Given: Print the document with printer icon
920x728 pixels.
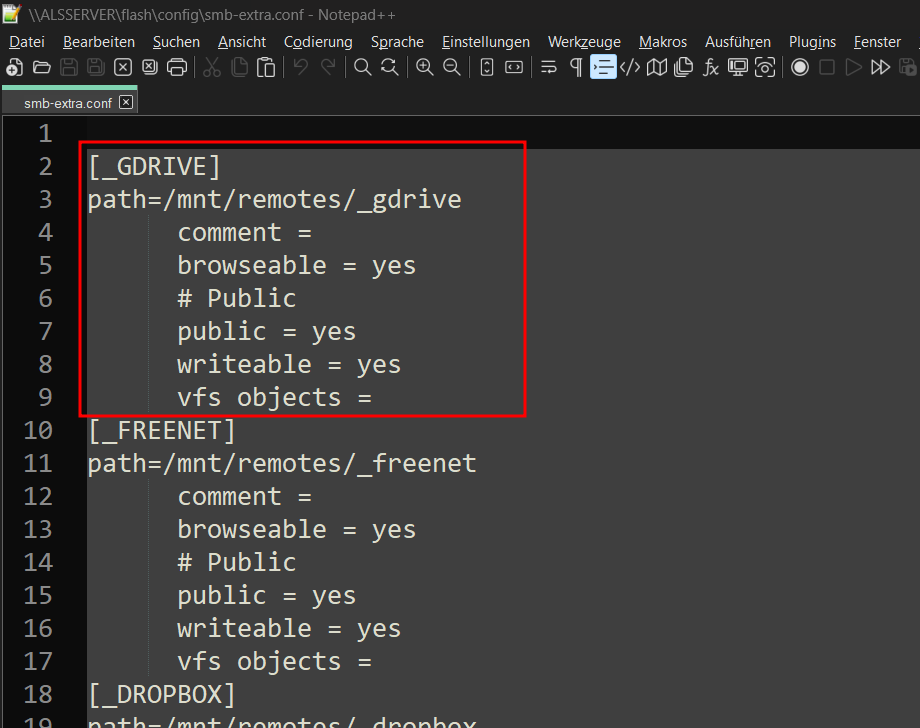Looking at the screenshot, I should point(177,67).
